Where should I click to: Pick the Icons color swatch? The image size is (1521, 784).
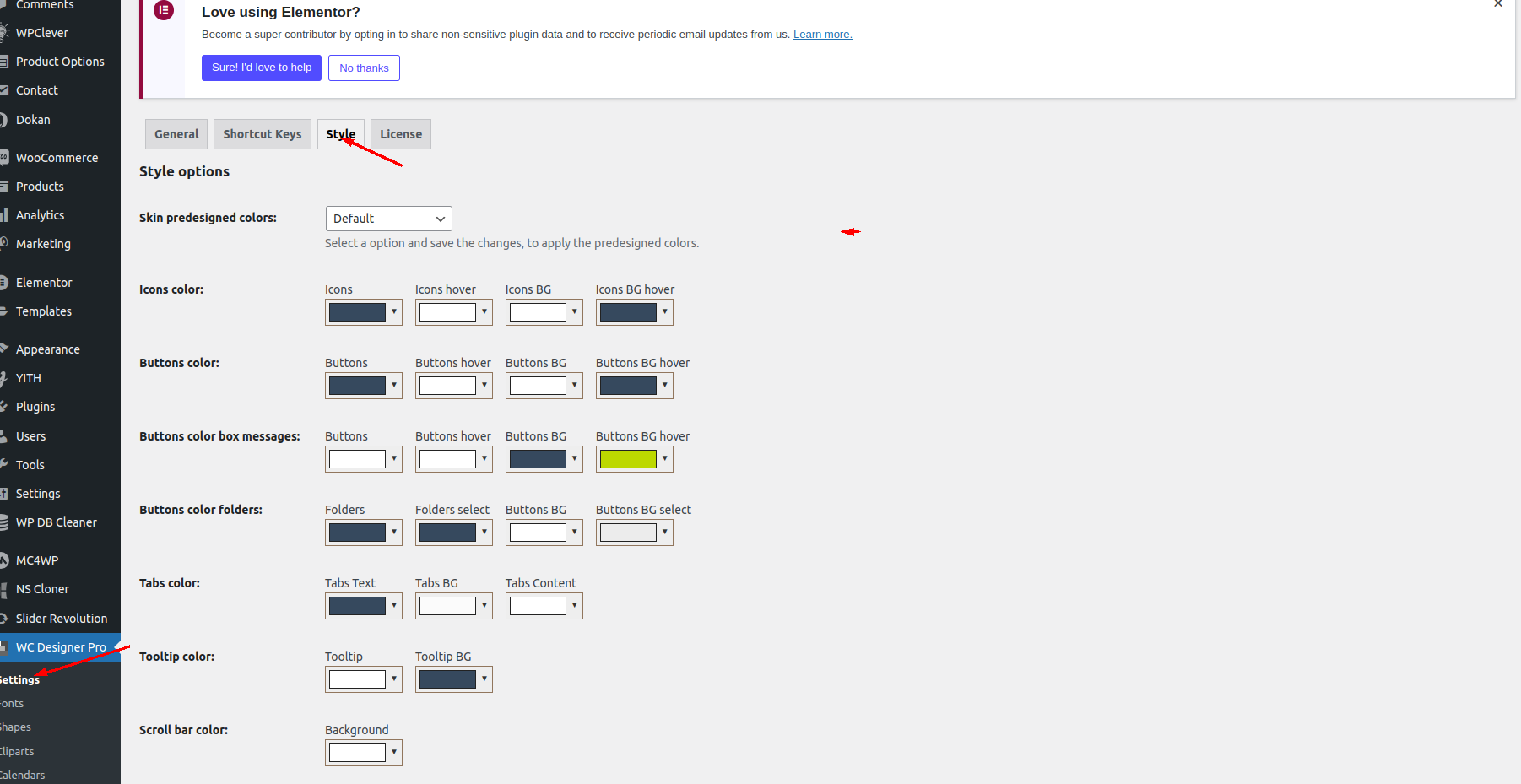click(357, 312)
